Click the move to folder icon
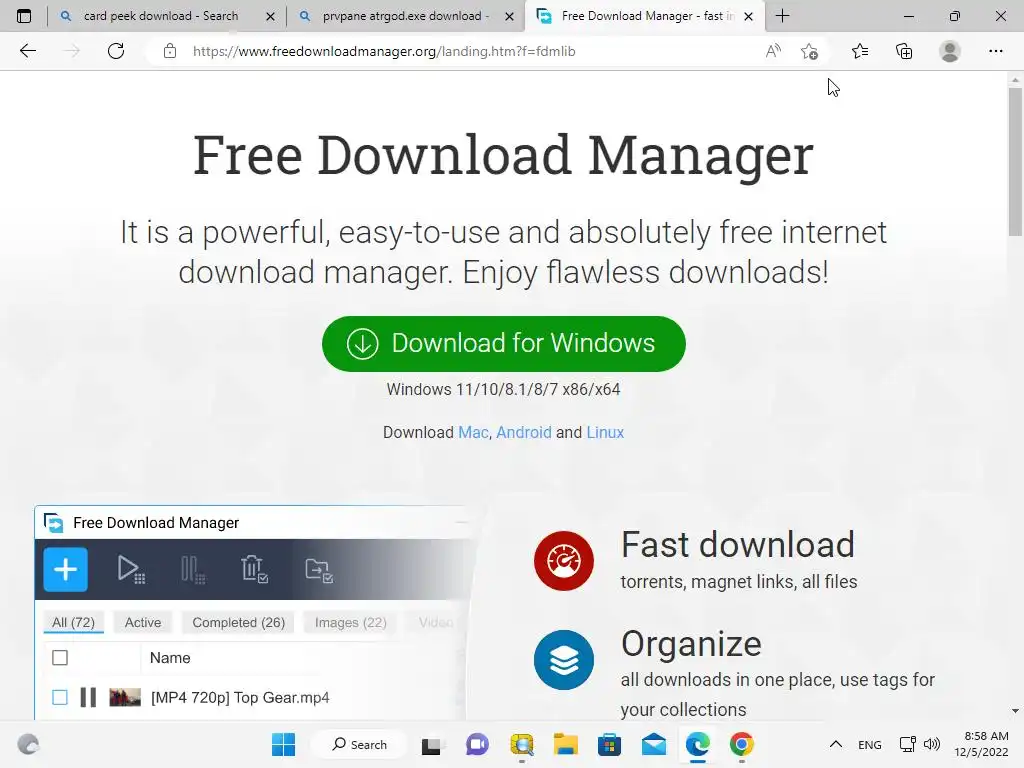The width and height of the screenshot is (1024, 768). 319,569
